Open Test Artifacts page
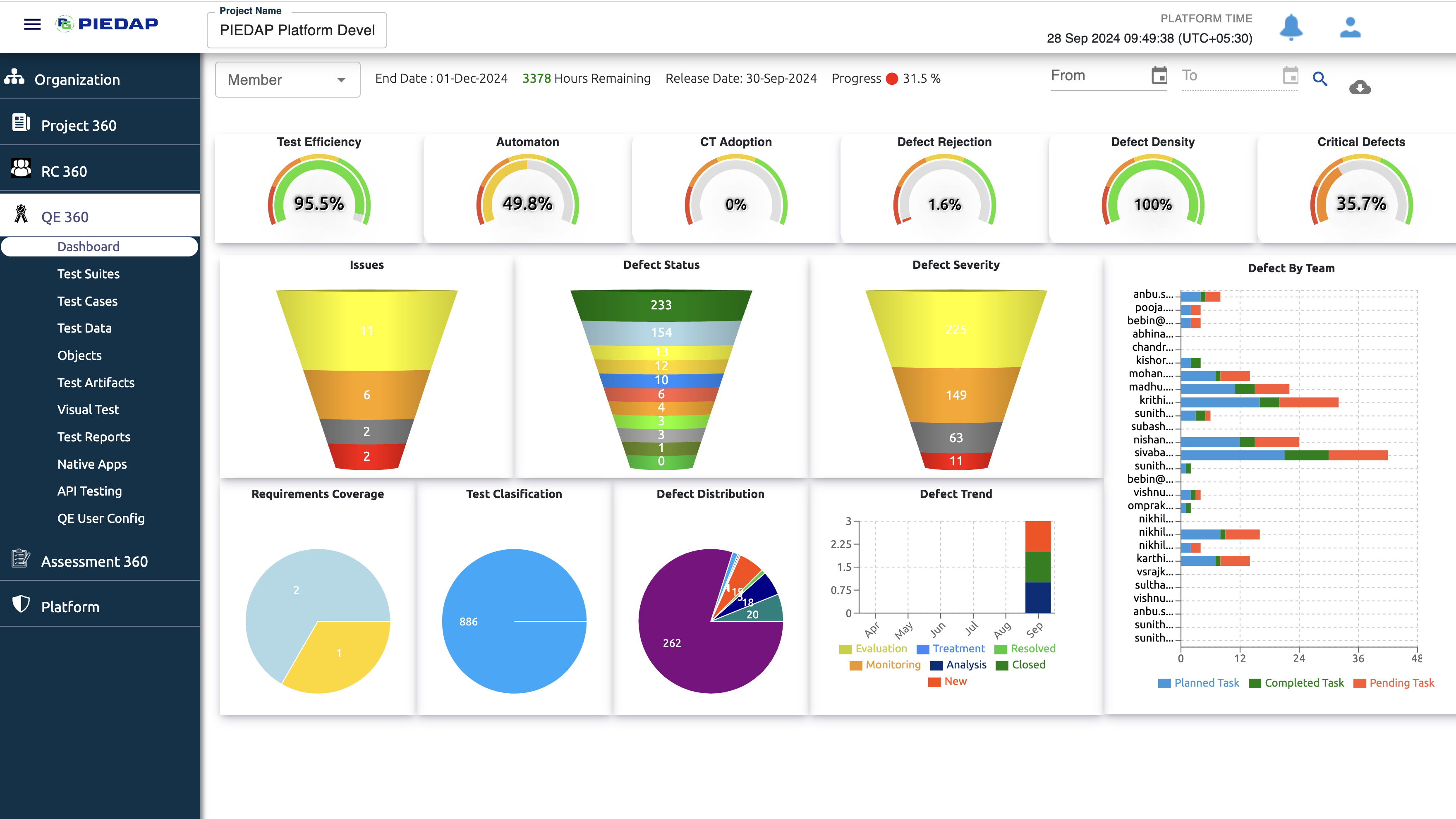Viewport: 1456px width, 819px height. pos(96,383)
